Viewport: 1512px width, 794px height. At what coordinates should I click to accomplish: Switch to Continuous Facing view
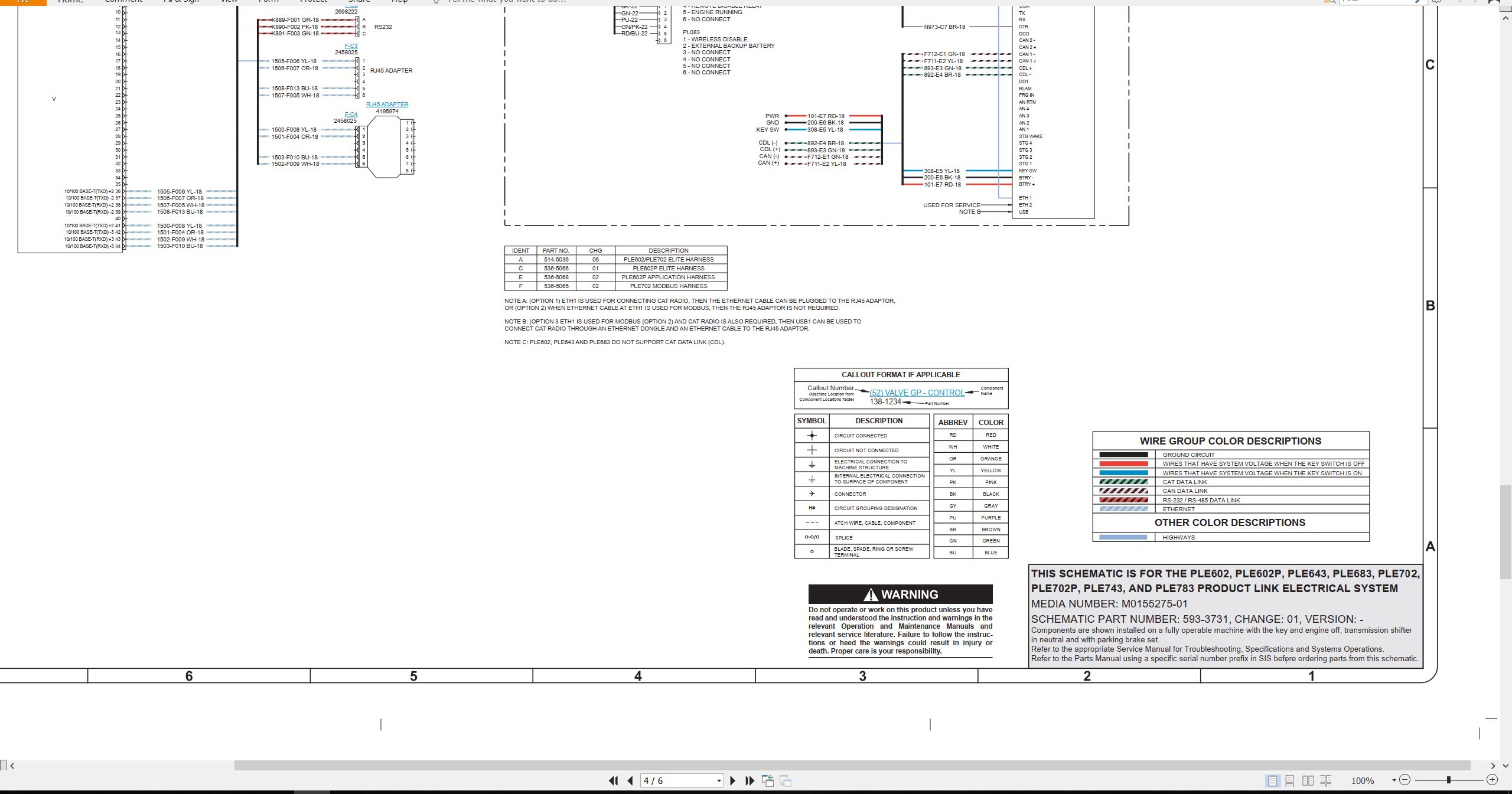(1326, 780)
